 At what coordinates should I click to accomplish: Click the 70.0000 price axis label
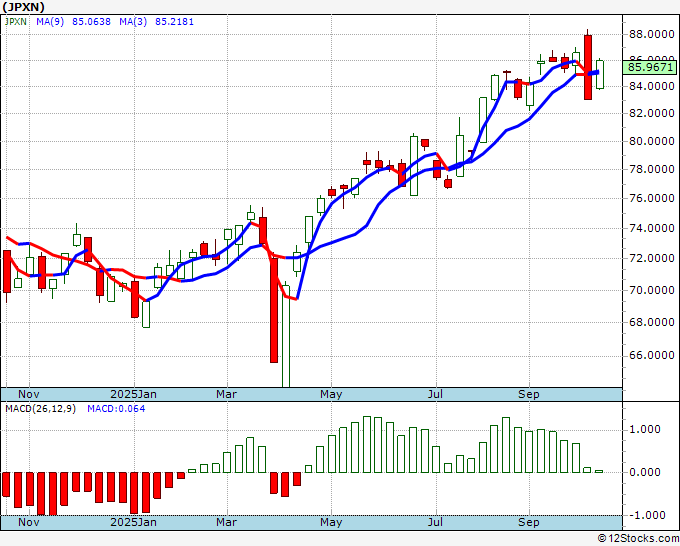pos(651,290)
